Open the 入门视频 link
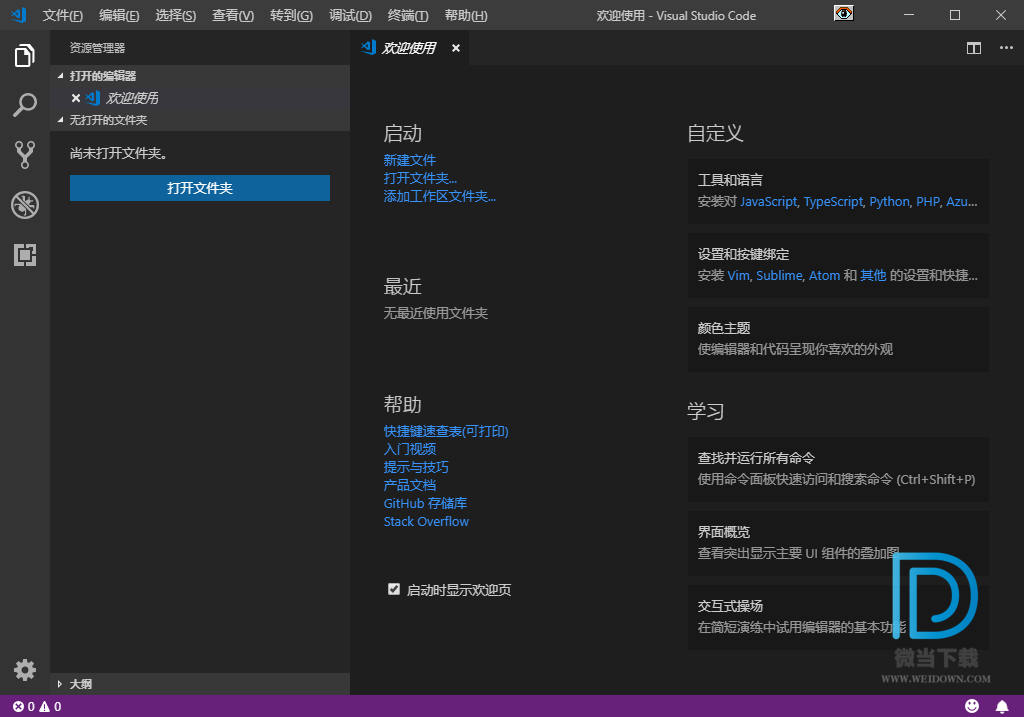1024x717 pixels. (409, 449)
